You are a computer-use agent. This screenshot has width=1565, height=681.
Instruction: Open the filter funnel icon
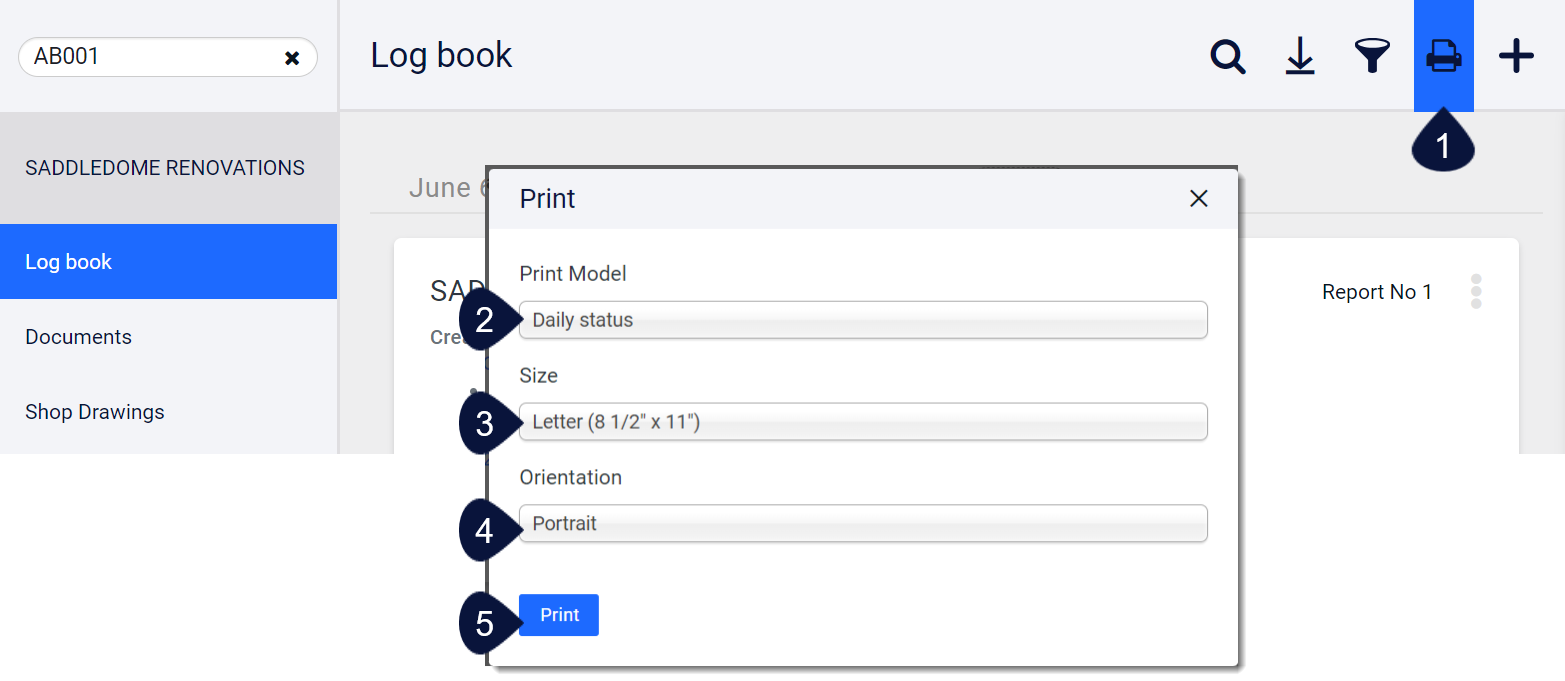1372,56
